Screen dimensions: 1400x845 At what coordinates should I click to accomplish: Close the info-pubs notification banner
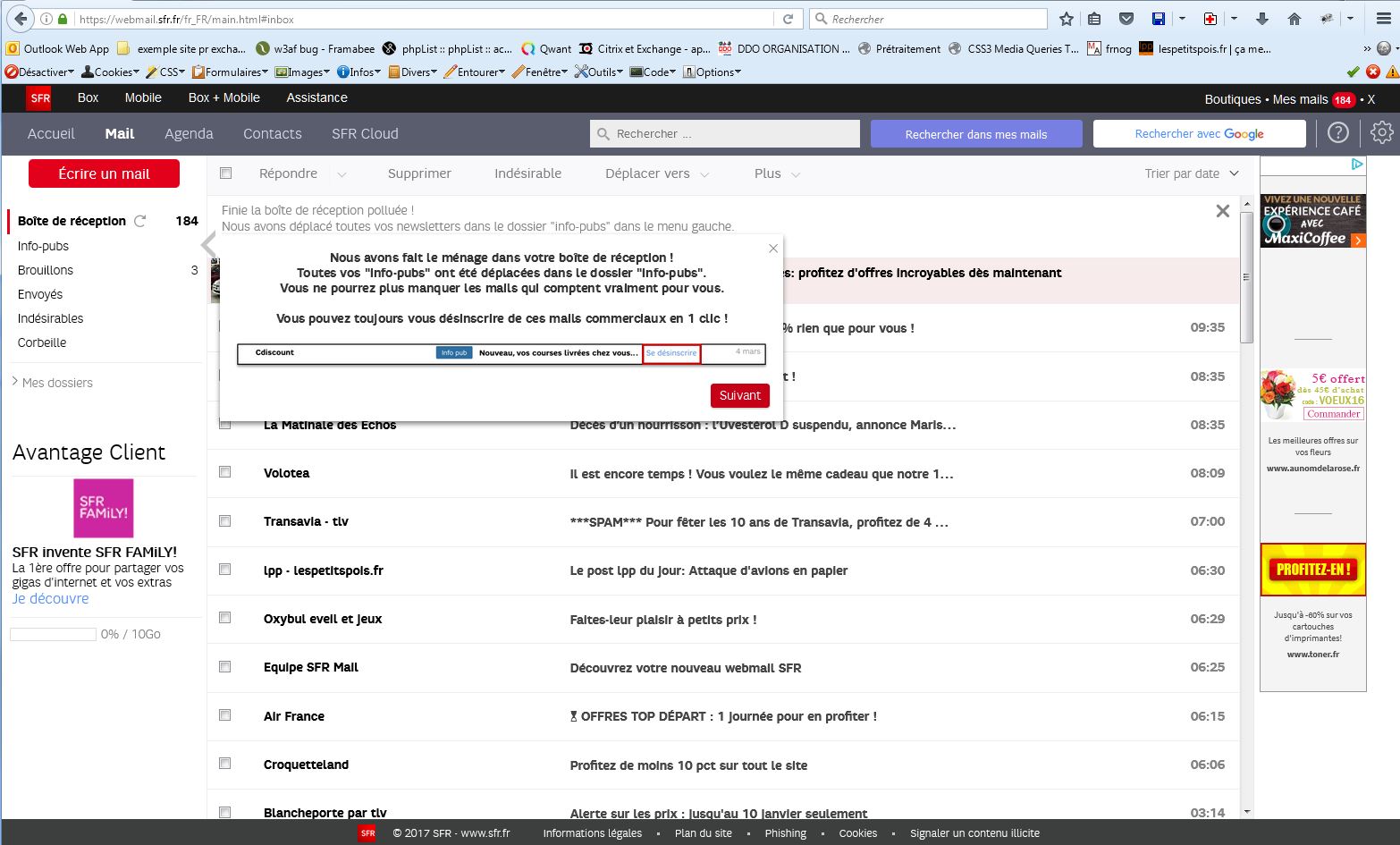click(x=1222, y=211)
